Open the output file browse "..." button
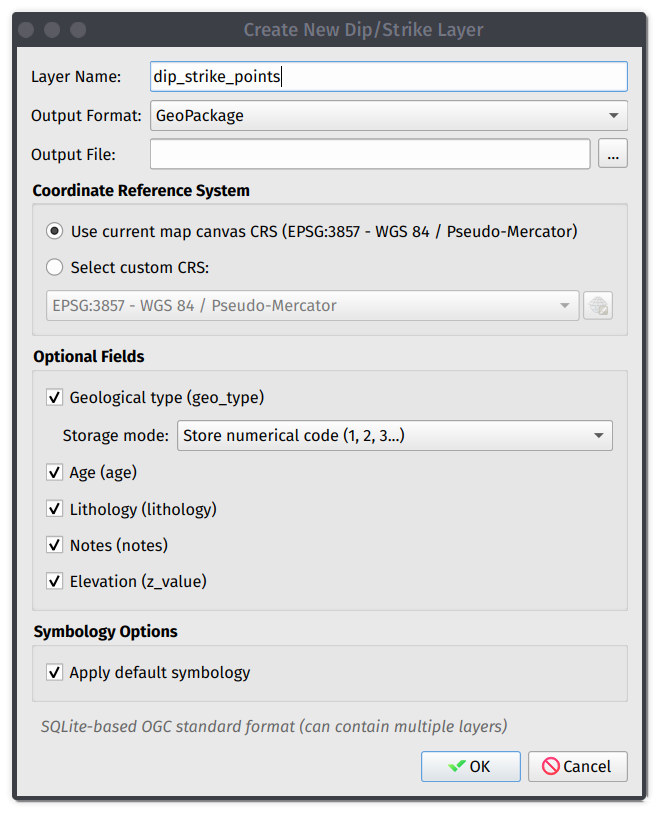The image size is (660, 814). tap(612, 153)
